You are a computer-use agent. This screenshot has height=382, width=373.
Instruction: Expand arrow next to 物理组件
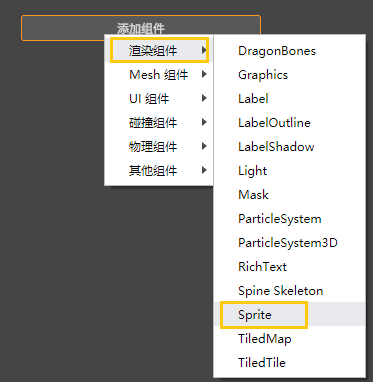point(204,146)
